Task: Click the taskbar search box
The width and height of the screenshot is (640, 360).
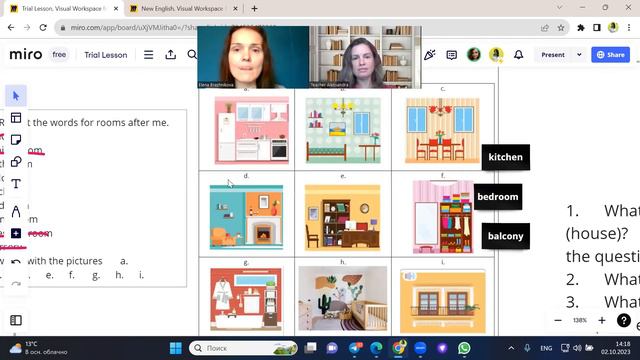Action: pyautogui.click(x=244, y=348)
